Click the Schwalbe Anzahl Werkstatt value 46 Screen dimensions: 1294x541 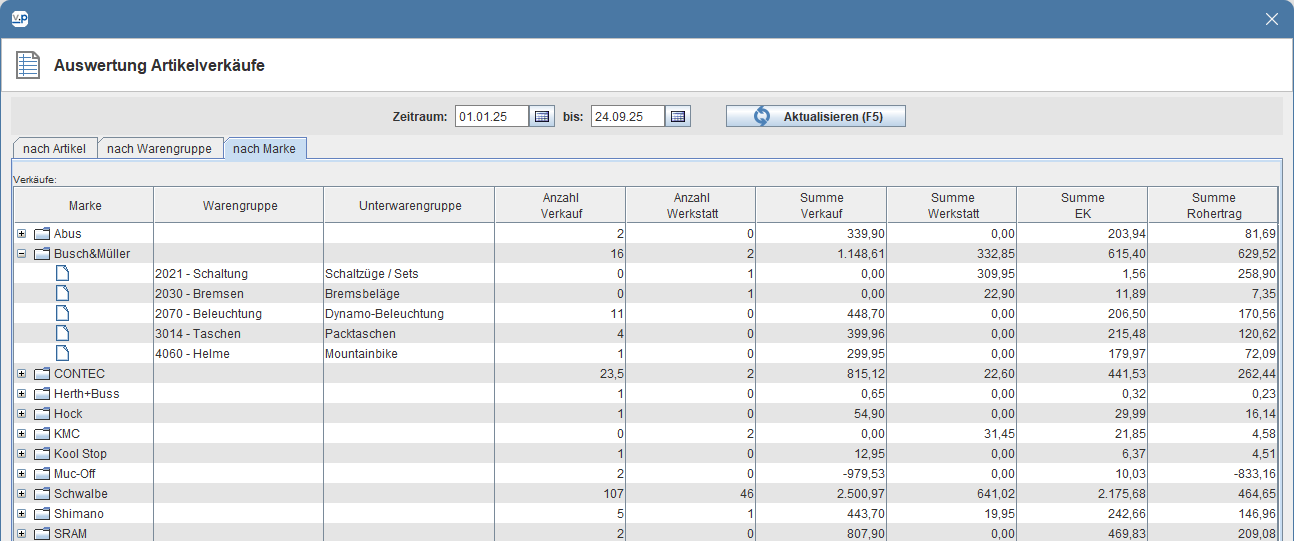click(746, 494)
